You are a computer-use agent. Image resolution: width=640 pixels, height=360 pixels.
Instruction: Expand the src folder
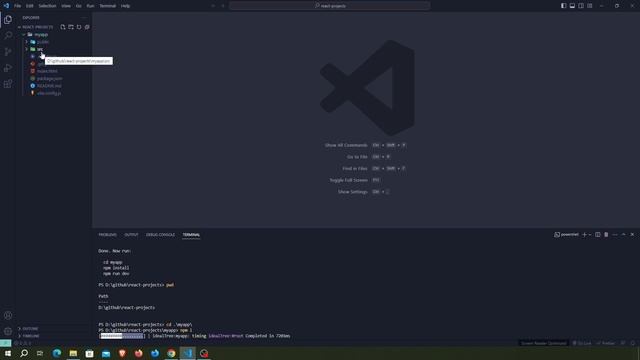tap(40, 49)
